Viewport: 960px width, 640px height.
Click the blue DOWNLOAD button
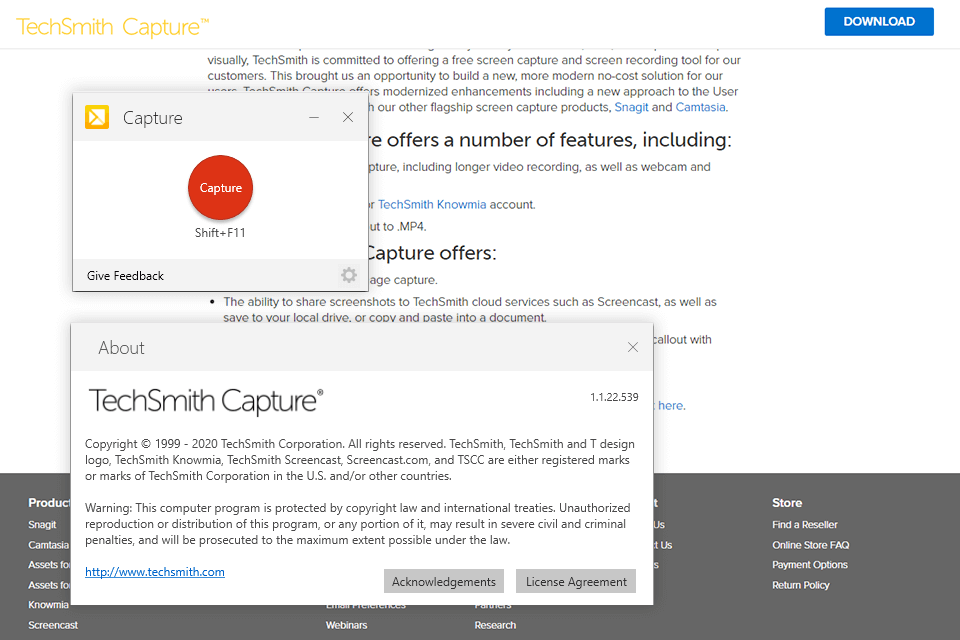pos(879,21)
